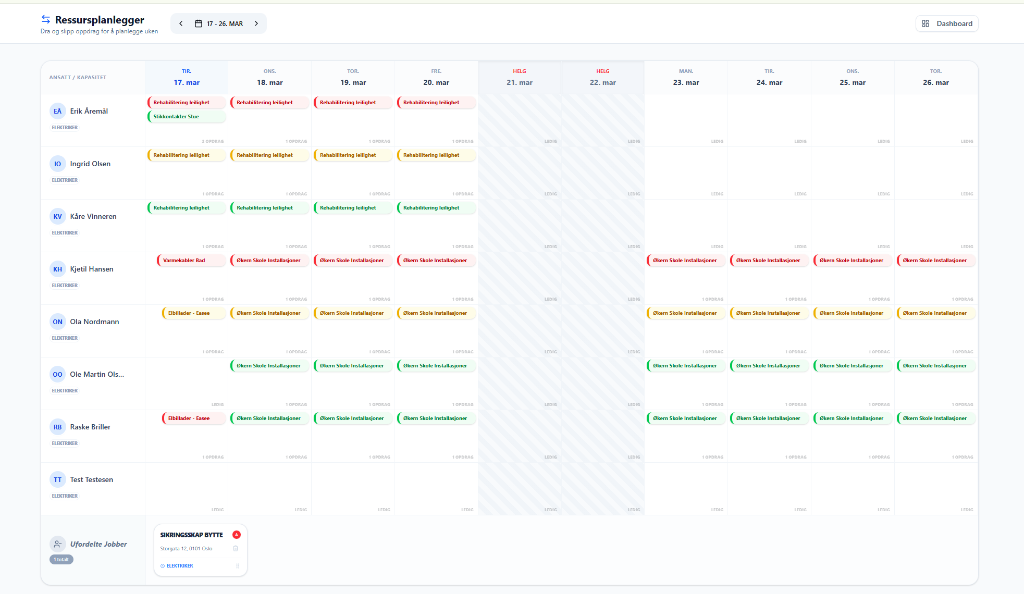Click the Ufordelte Jobber person icon
Viewport: 1024px width, 594px height.
click(57, 543)
